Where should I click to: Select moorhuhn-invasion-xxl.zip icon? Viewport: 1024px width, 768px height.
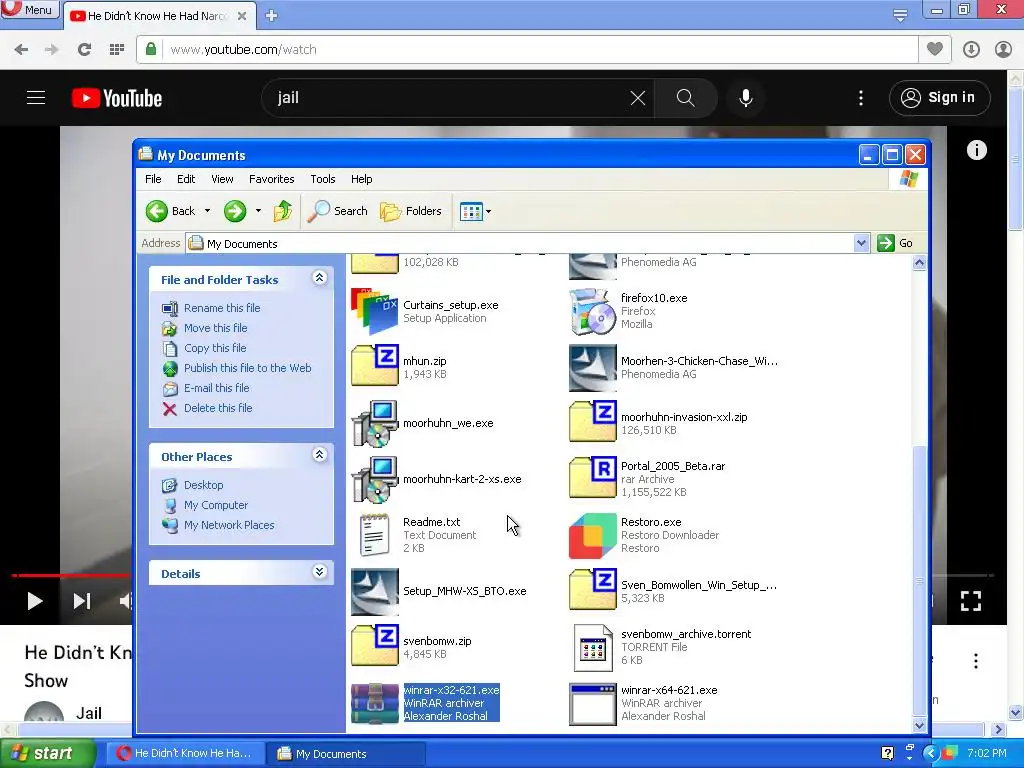[592, 423]
